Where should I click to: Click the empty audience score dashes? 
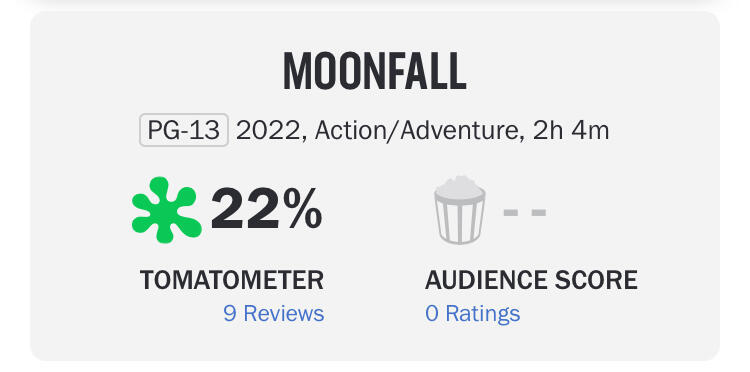525,212
